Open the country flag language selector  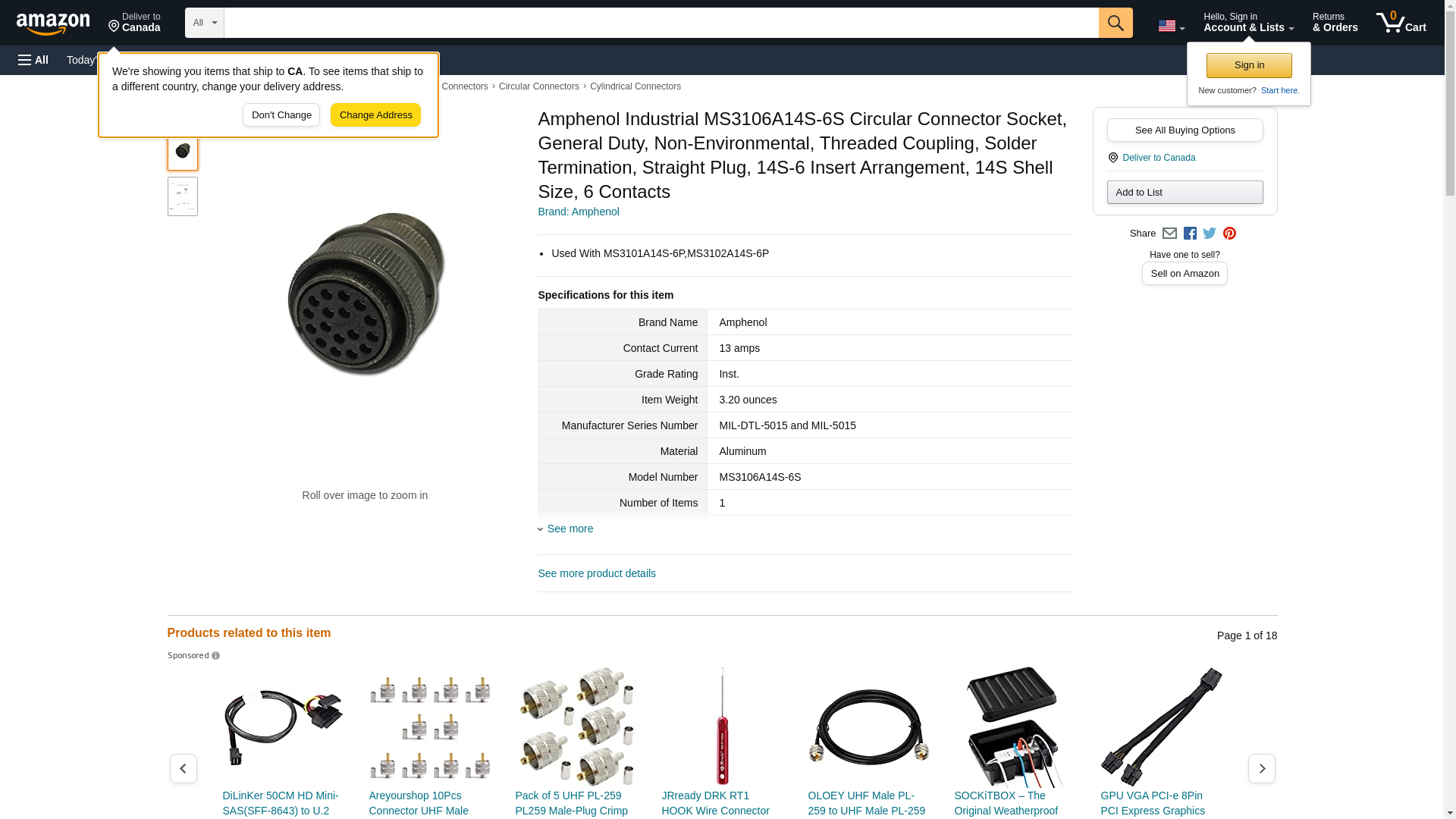click(1172, 26)
